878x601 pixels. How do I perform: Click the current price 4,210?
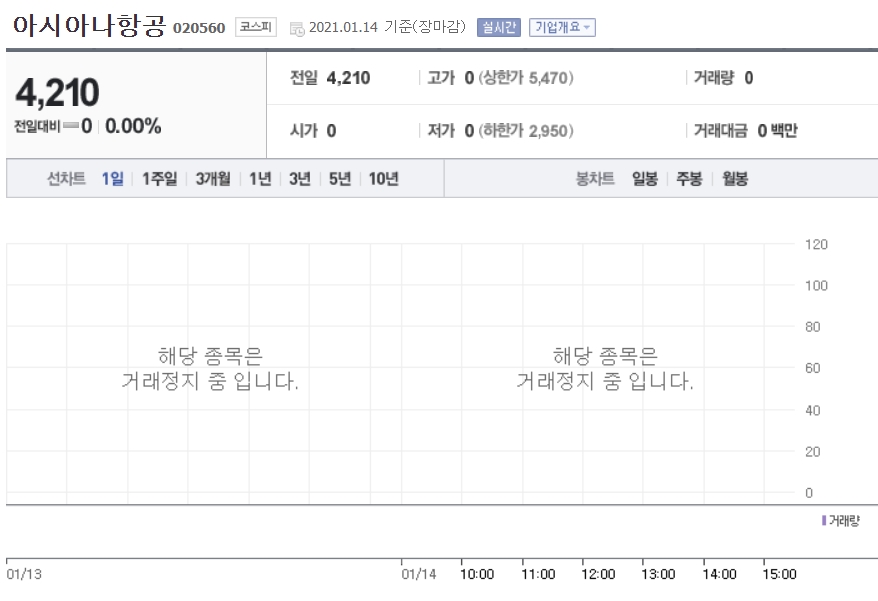click(57, 92)
